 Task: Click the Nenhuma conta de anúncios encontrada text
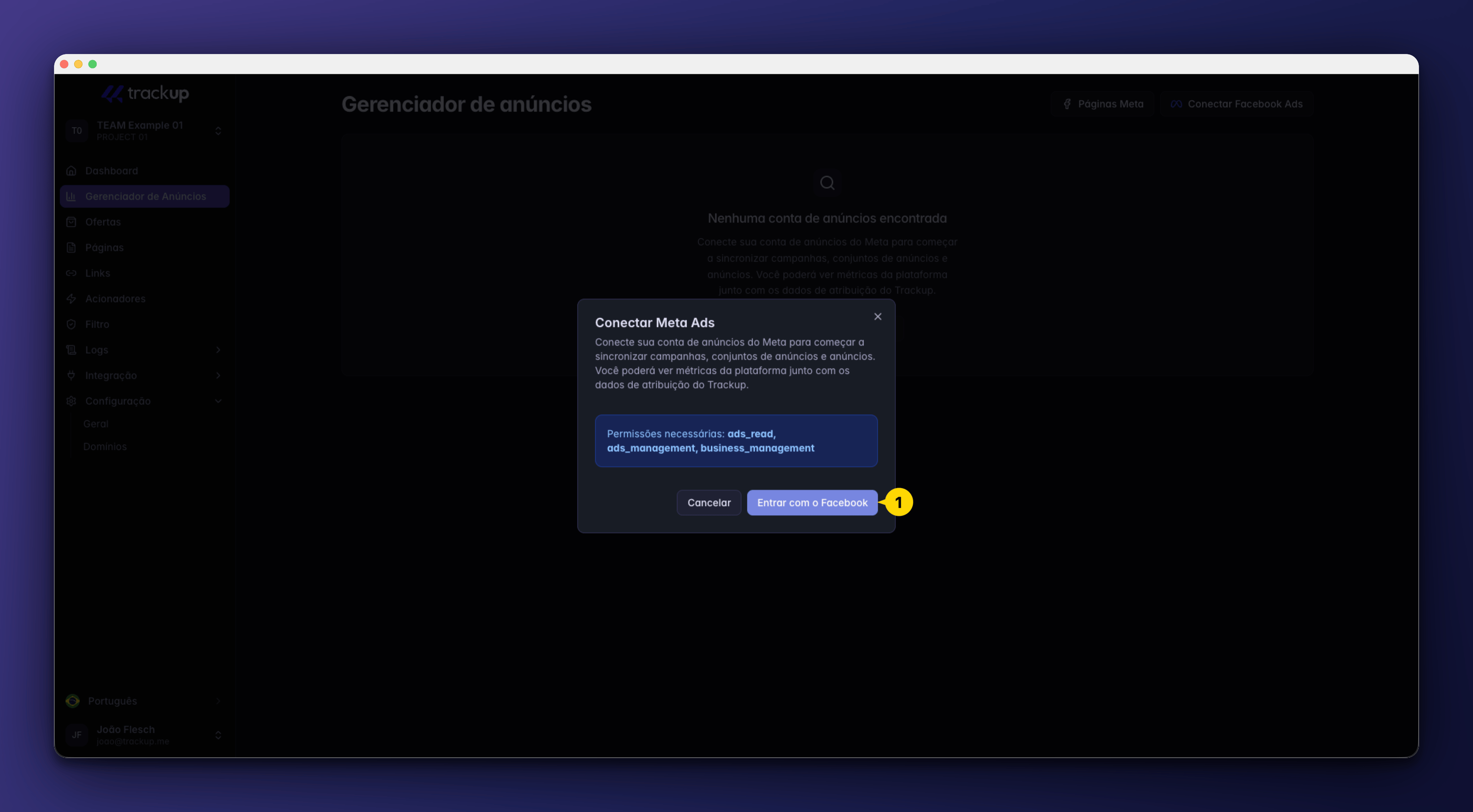click(x=827, y=219)
